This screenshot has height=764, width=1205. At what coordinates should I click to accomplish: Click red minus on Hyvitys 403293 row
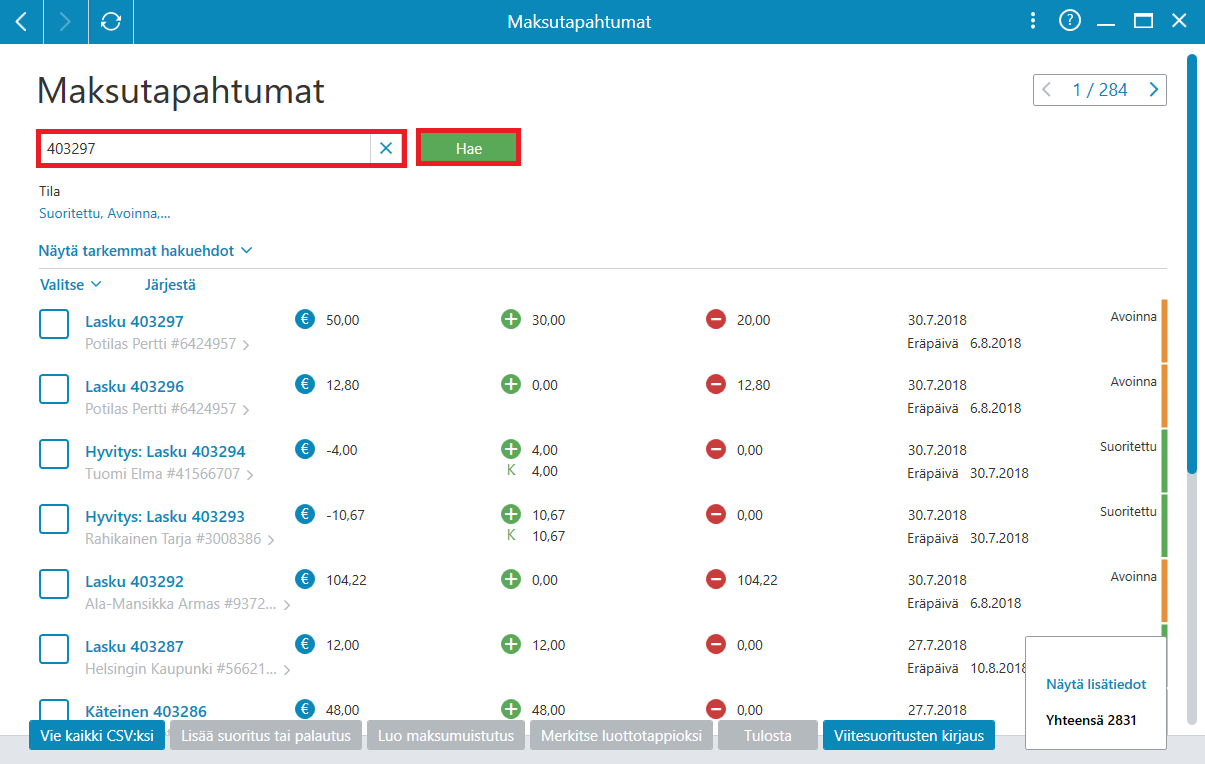point(716,515)
